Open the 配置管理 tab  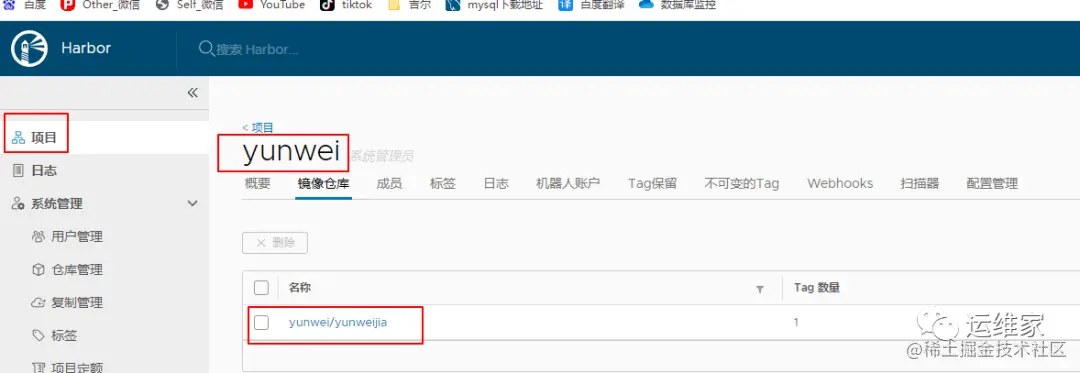[992, 184]
